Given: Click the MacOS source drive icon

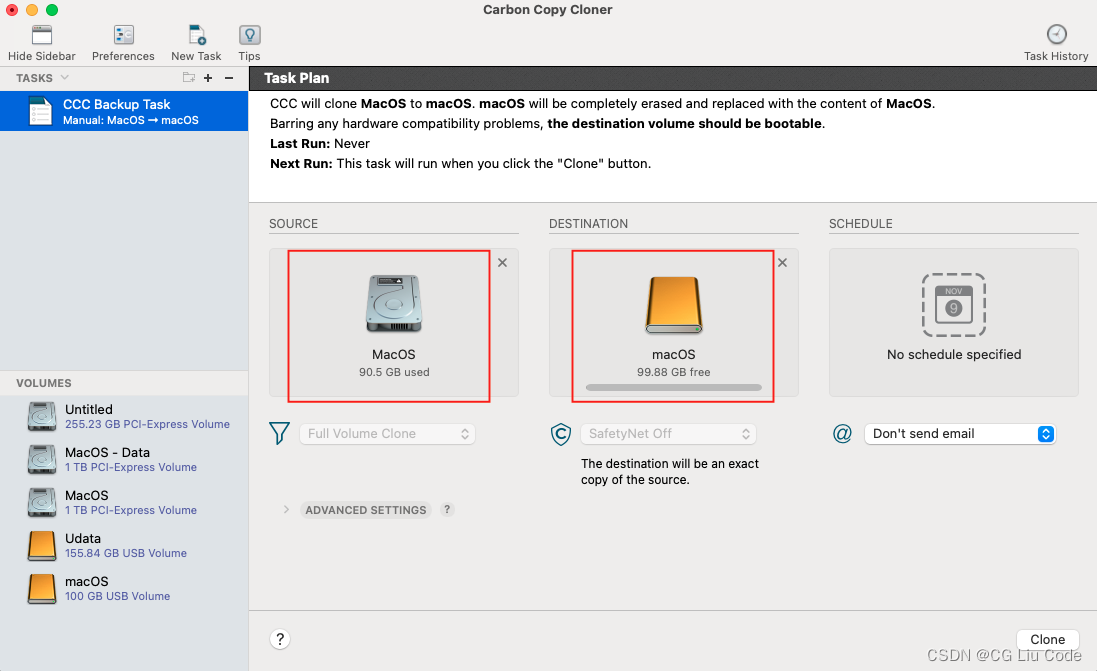Looking at the screenshot, I should click(x=394, y=304).
